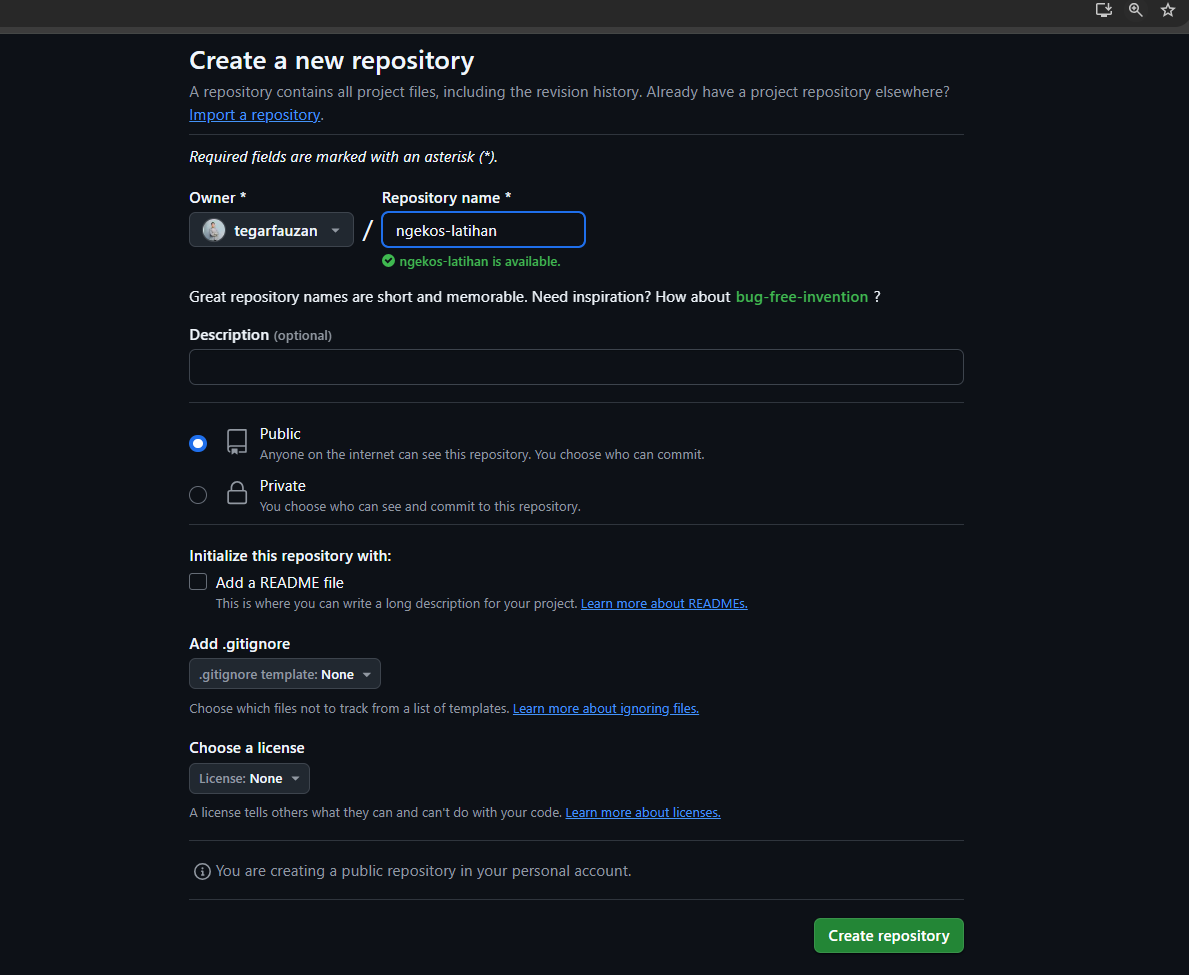Click the 'Add a README file' label

click(280, 582)
